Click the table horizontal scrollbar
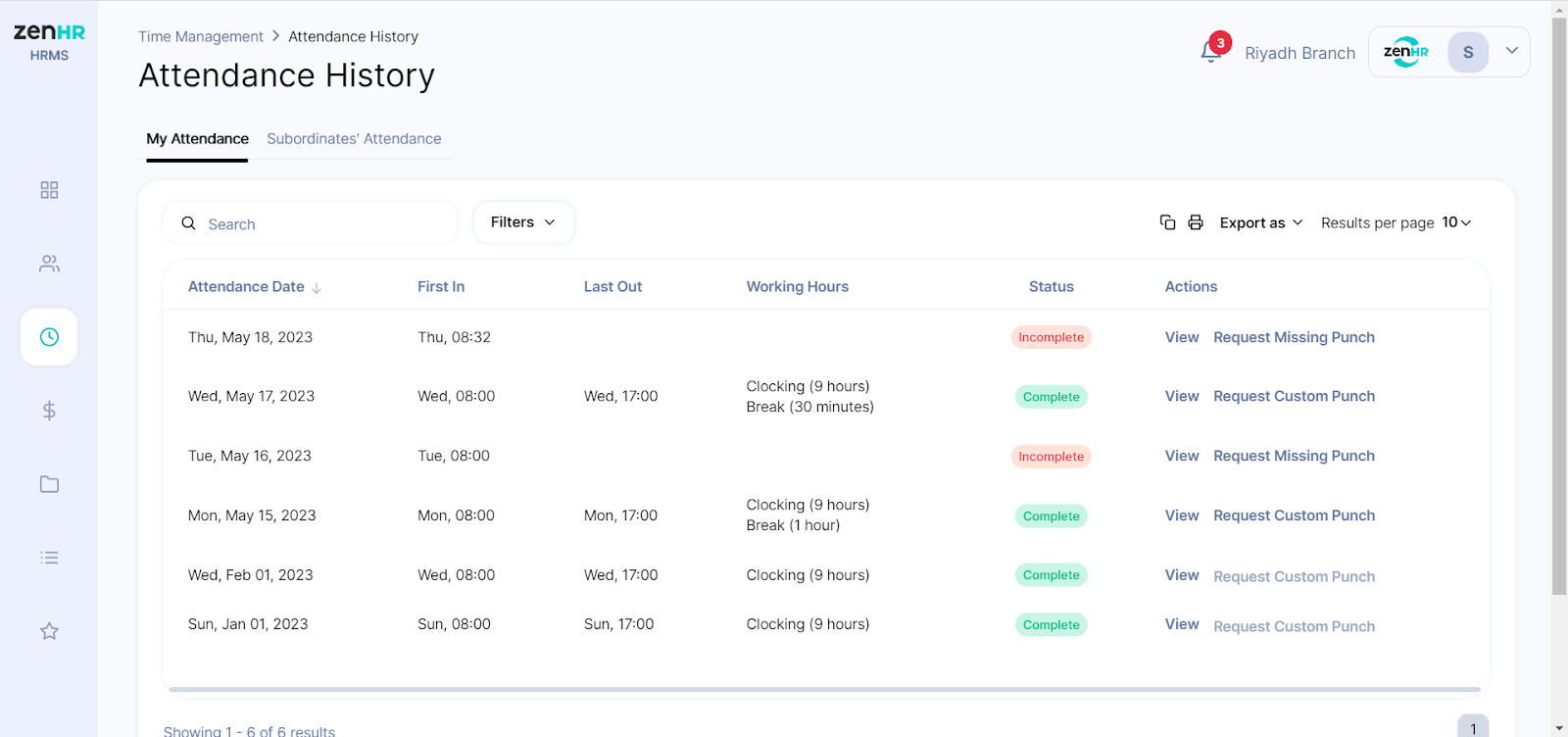 [824, 690]
